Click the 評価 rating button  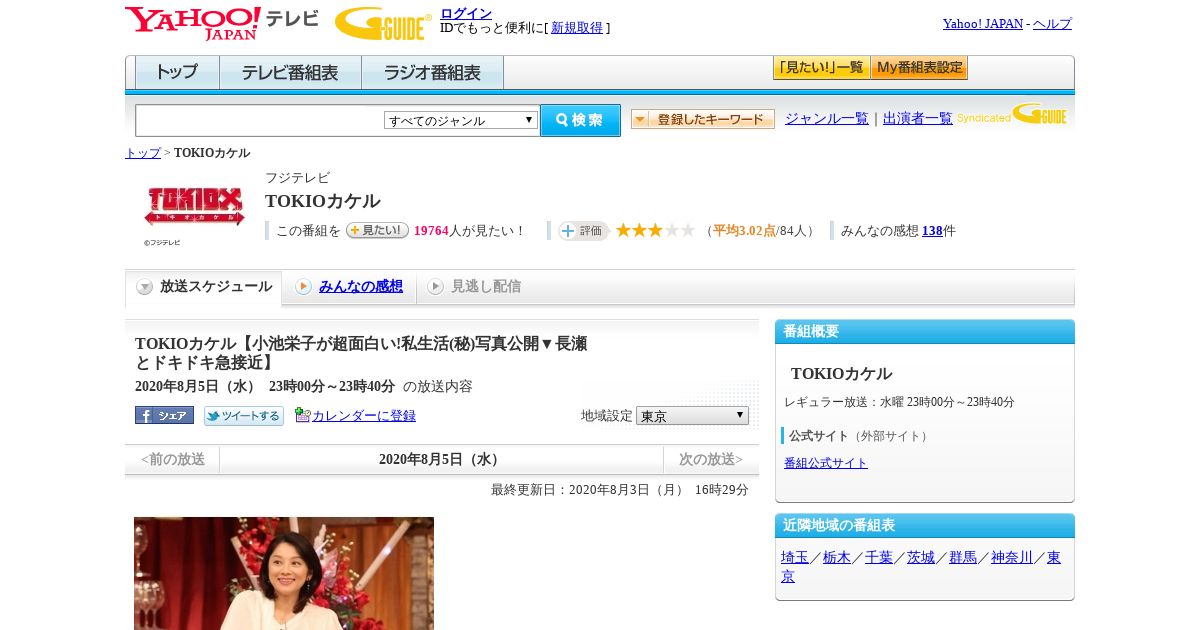pos(583,231)
